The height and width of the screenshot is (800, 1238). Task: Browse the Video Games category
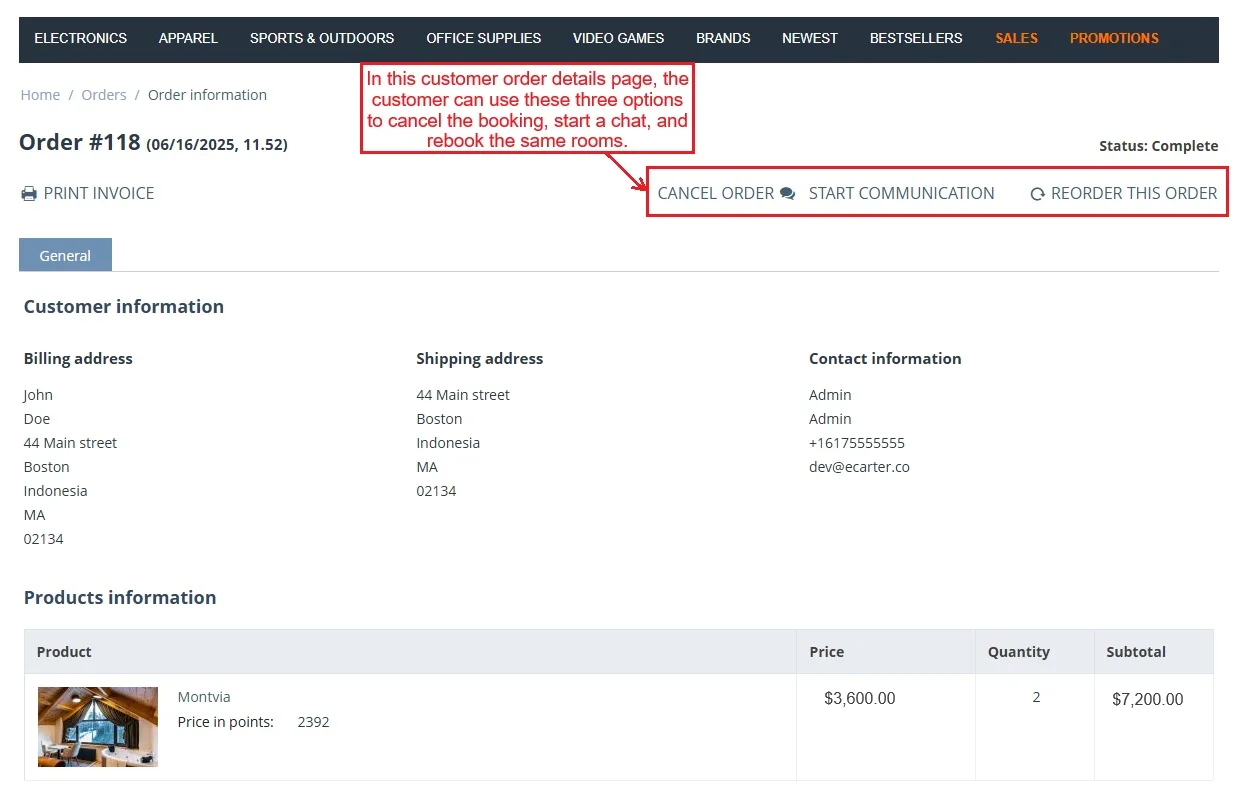pos(618,38)
